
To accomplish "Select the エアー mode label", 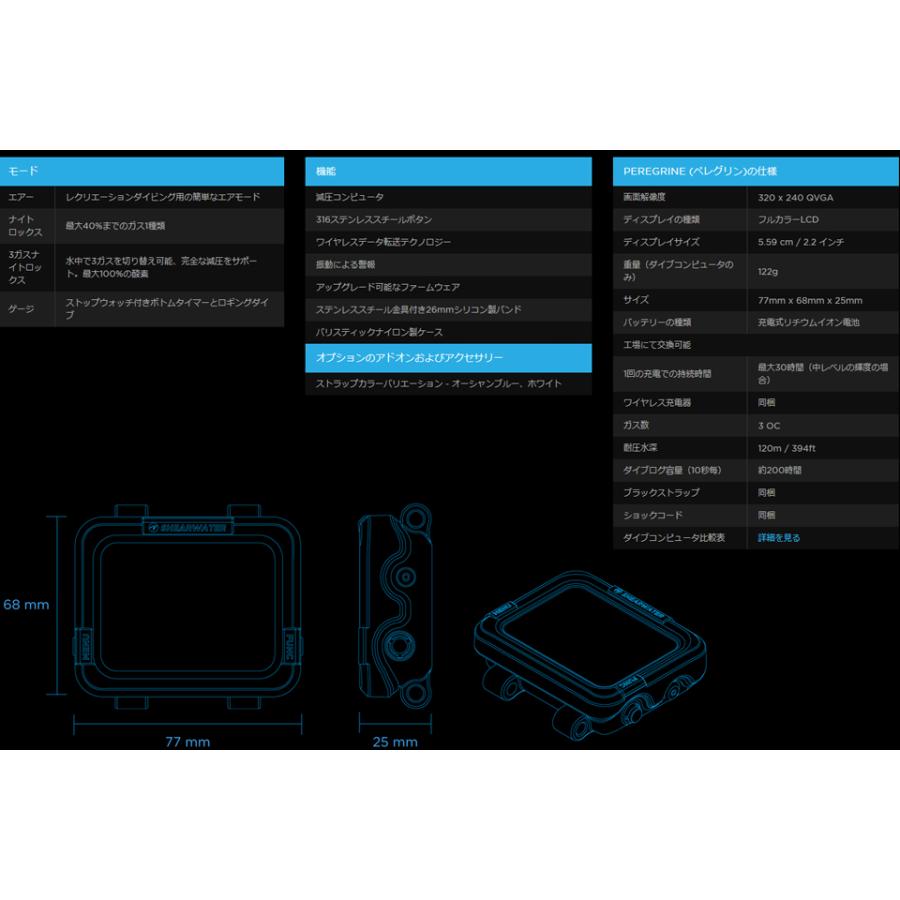I will tap(21, 197).
